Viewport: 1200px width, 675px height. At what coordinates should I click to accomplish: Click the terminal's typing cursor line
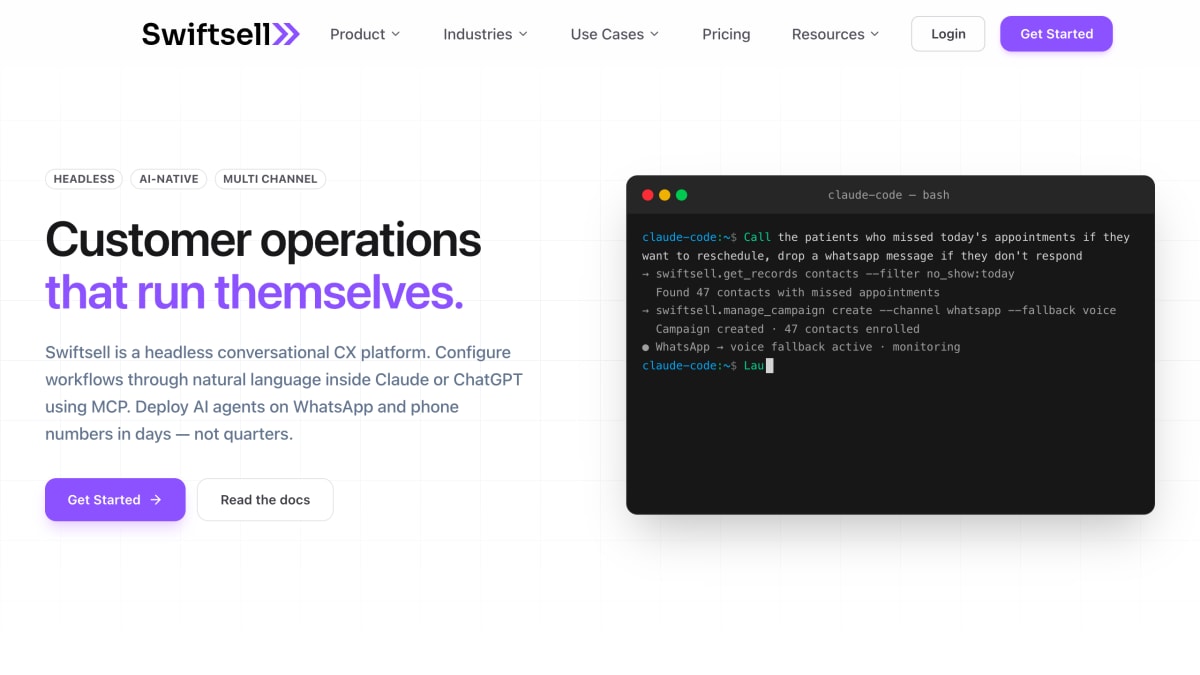[x=708, y=366]
